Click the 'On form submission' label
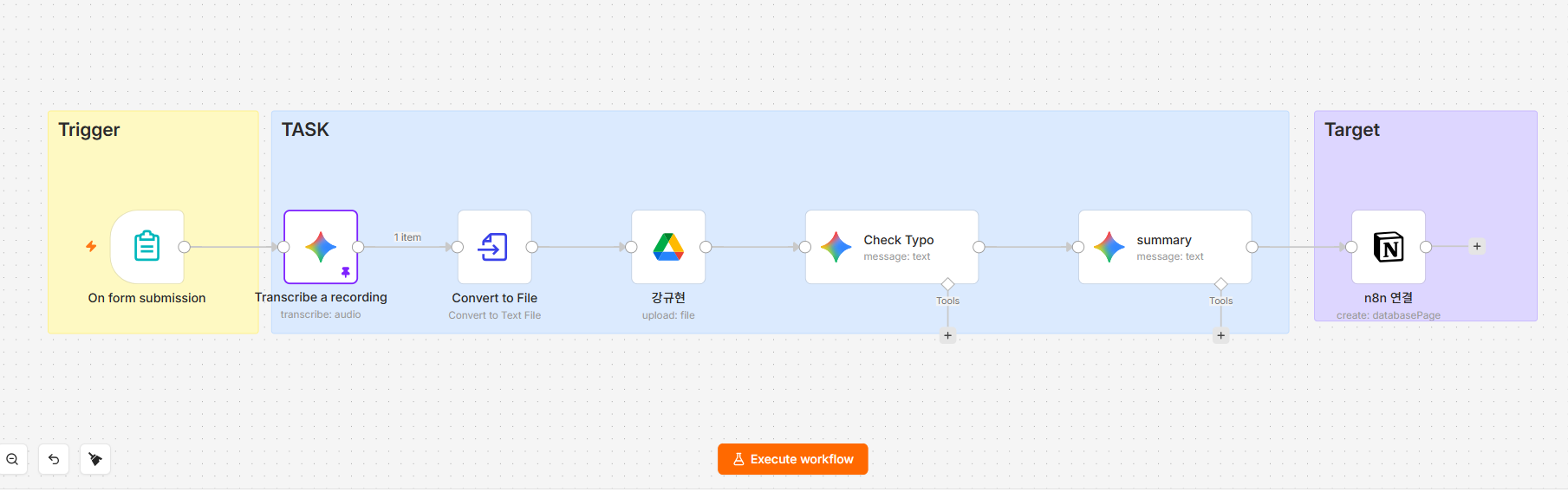The image size is (1568, 492). point(147,298)
